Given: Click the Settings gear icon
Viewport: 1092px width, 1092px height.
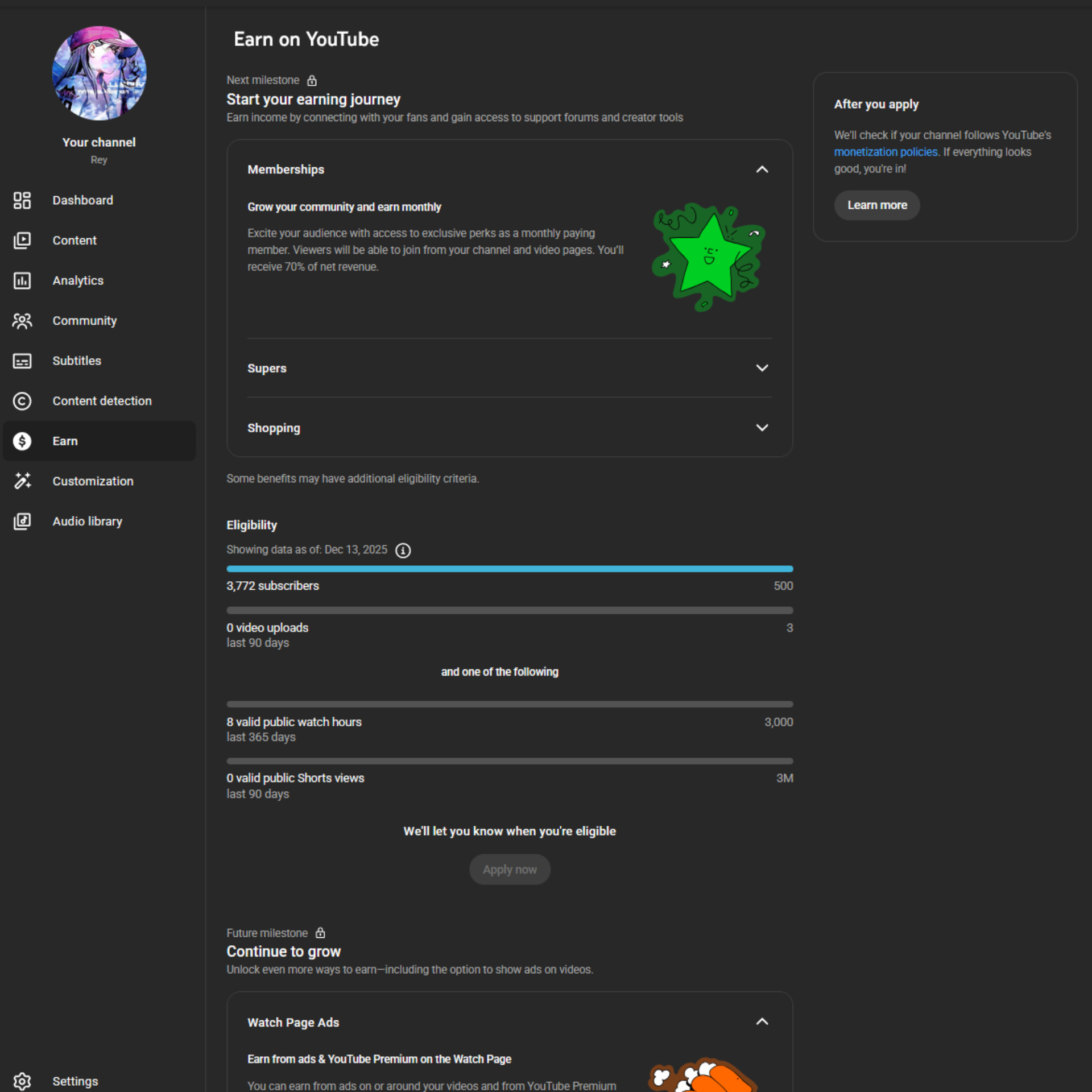Looking at the screenshot, I should (22, 1081).
